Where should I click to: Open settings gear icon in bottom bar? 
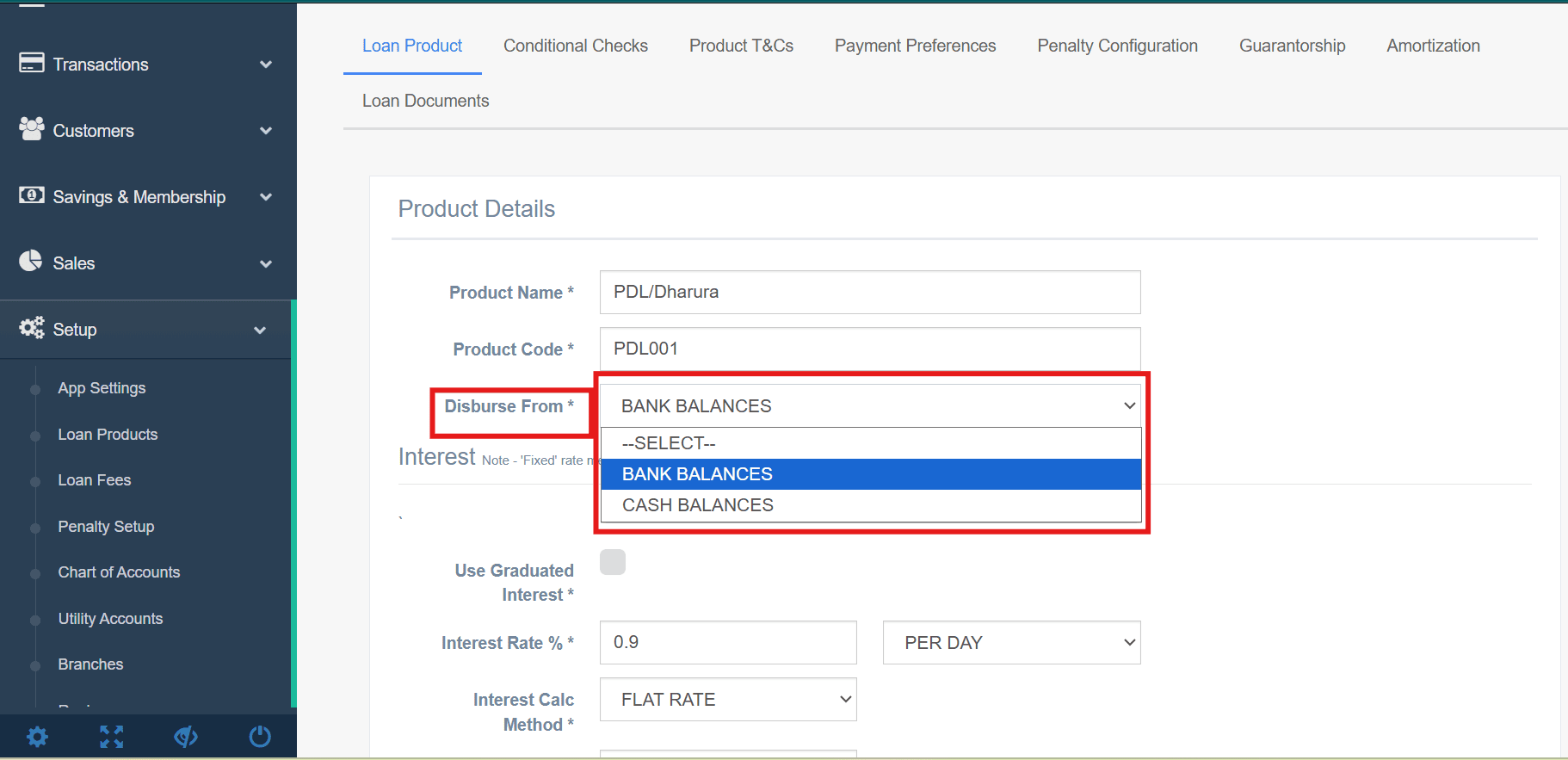[37, 737]
